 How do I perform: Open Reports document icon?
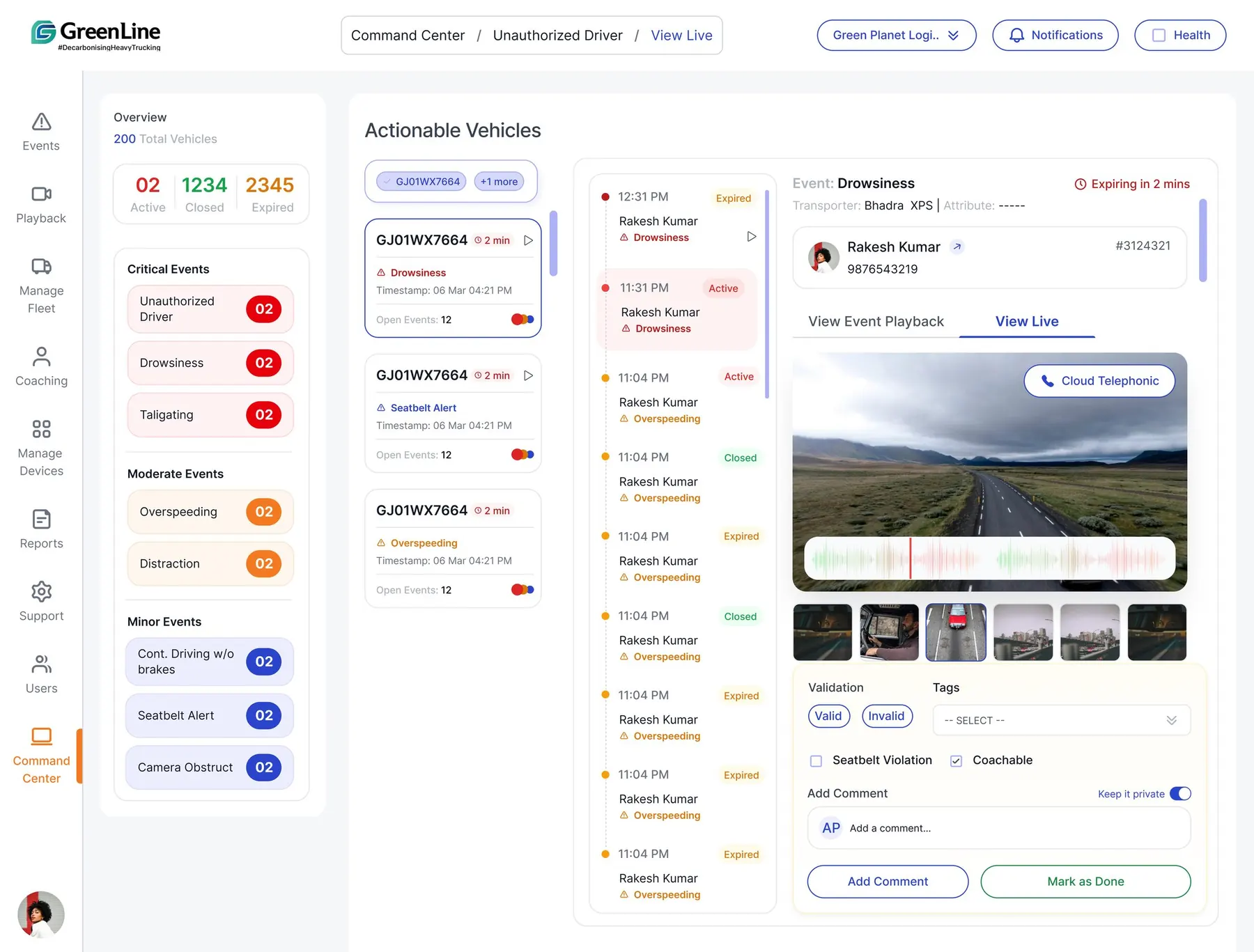point(42,519)
